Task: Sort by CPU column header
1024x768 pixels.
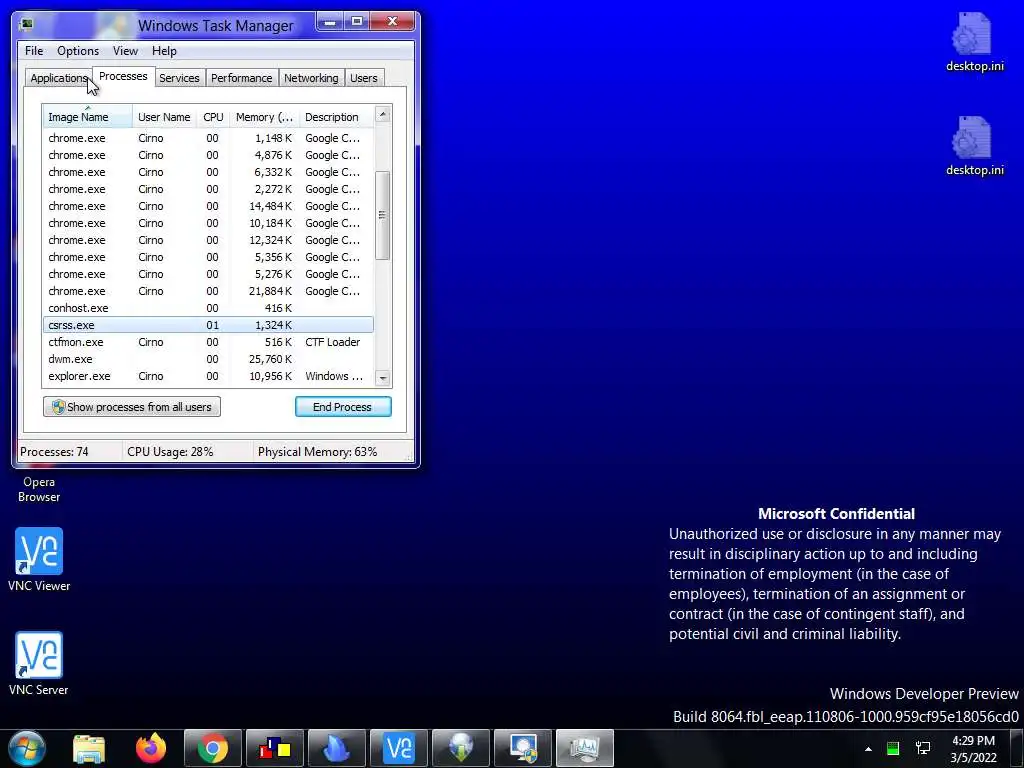Action: tap(213, 117)
